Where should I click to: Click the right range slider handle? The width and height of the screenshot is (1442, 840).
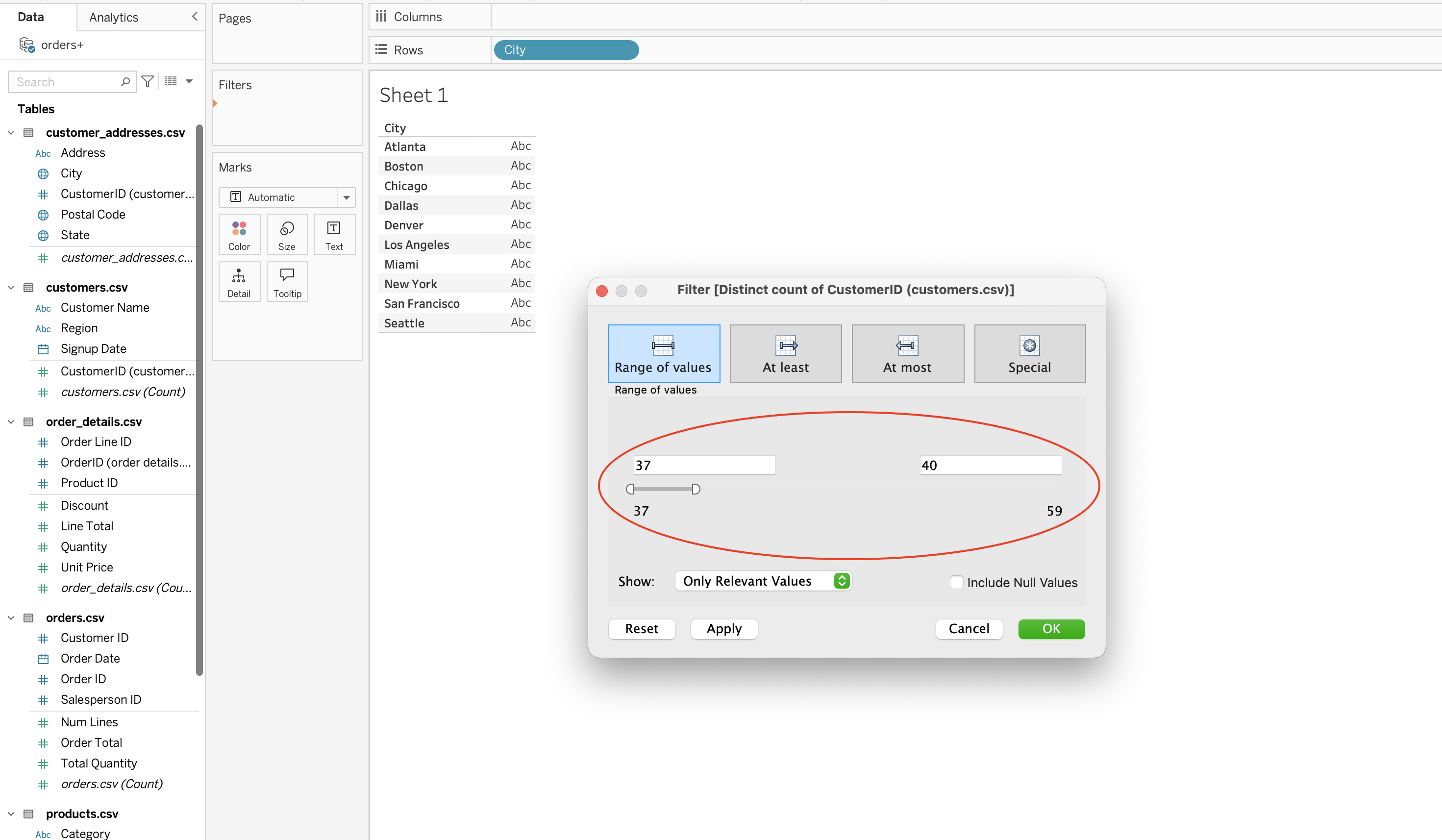pyautogui.click(x=695, y=489)
